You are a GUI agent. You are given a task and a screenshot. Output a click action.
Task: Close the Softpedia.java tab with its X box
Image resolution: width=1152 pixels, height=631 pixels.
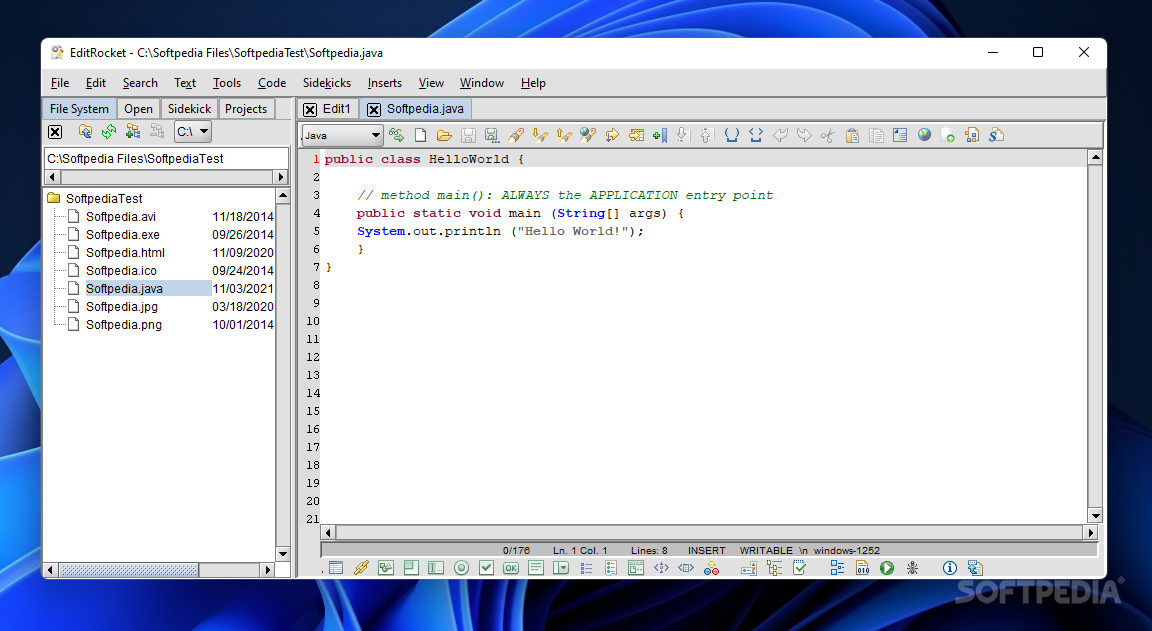click(374, 109)
